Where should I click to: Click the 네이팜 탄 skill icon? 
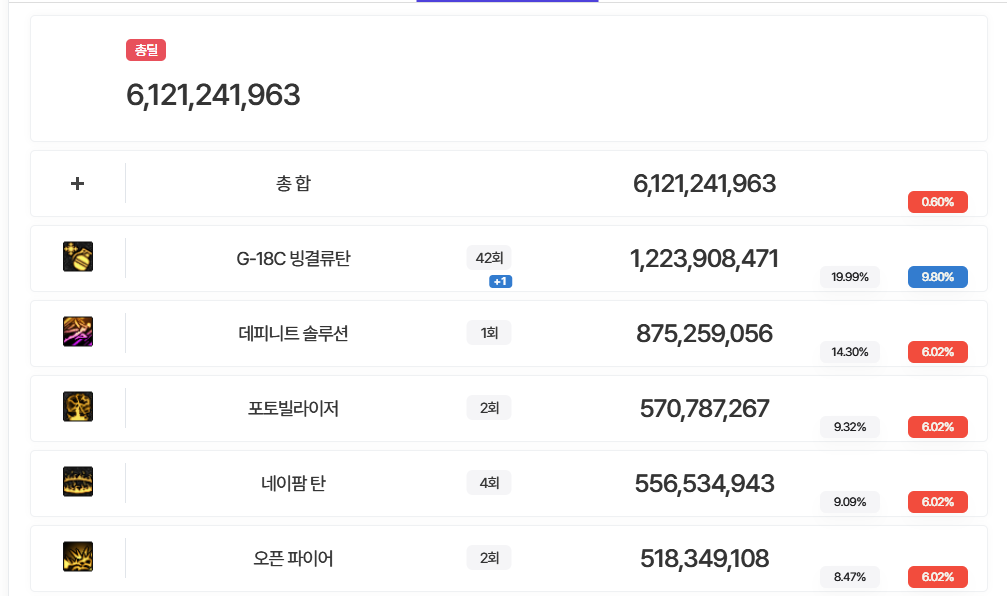coord(78,482)
